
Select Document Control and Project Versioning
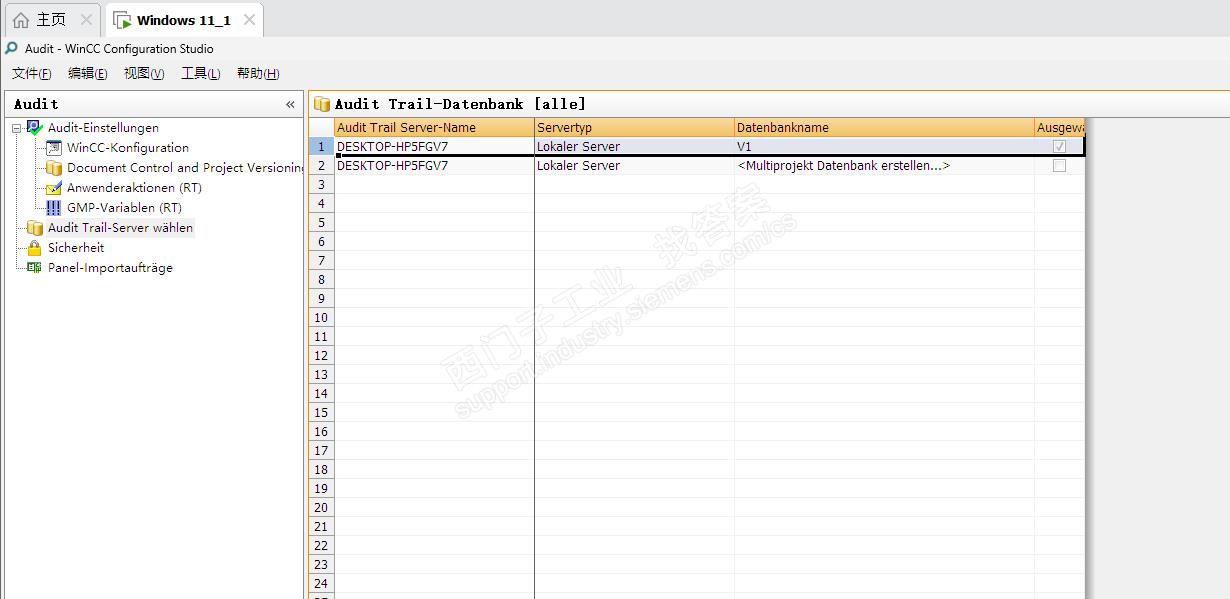[x=185, y=168]
